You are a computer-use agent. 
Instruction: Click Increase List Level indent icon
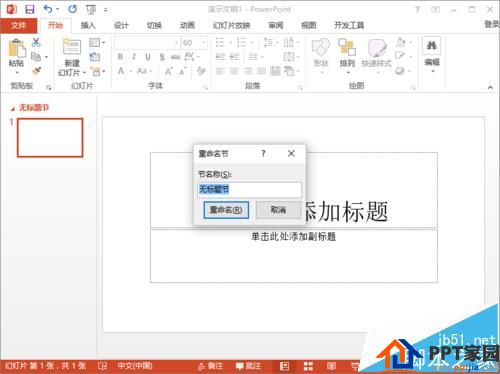coord(234,57)
